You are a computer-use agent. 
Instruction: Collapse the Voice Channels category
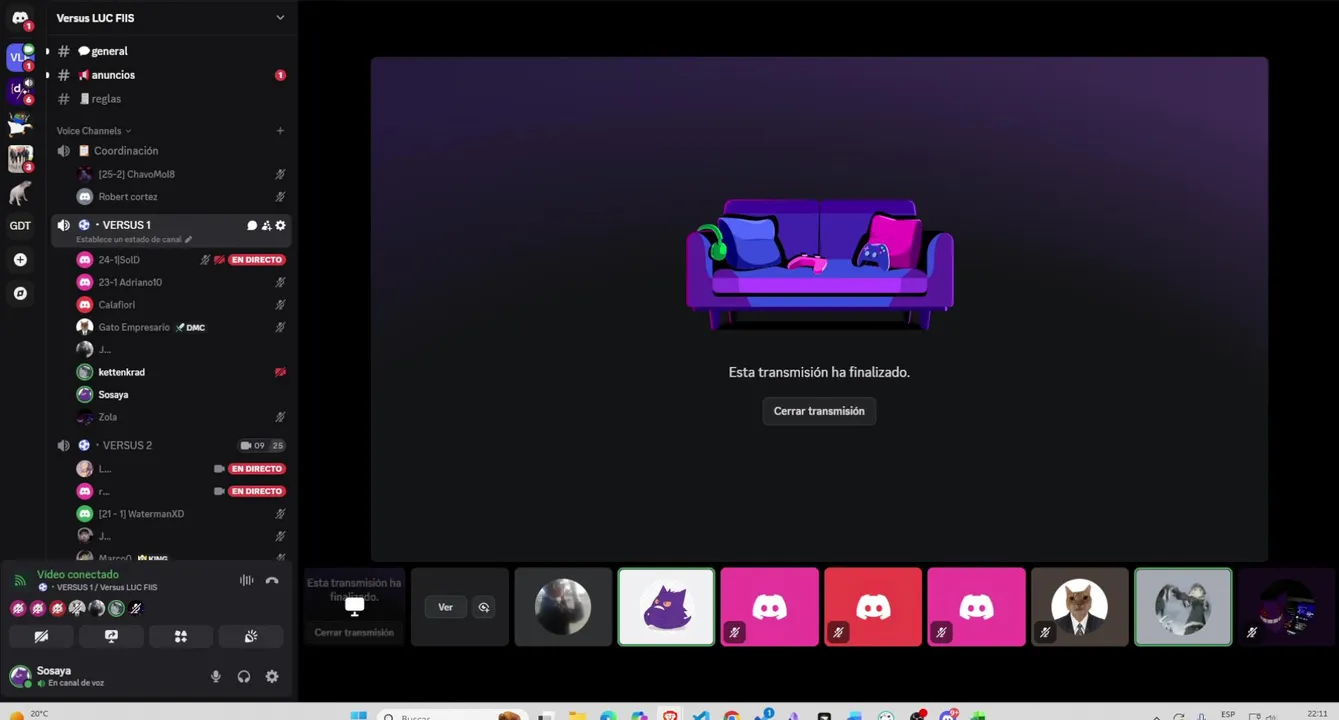pyautogui.click(x=94, y=131)
